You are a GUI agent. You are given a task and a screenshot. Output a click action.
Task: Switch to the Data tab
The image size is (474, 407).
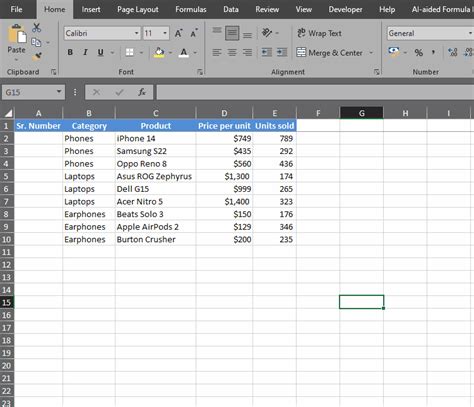231,9
